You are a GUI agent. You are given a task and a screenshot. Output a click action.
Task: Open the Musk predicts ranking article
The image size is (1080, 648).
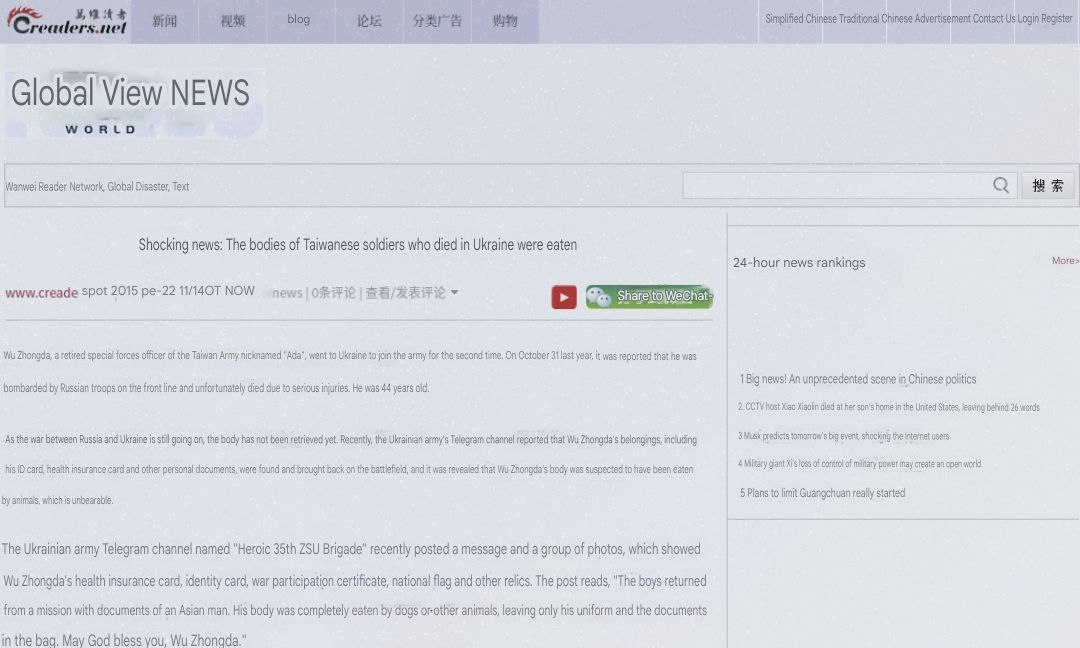[x=845, y=436]
